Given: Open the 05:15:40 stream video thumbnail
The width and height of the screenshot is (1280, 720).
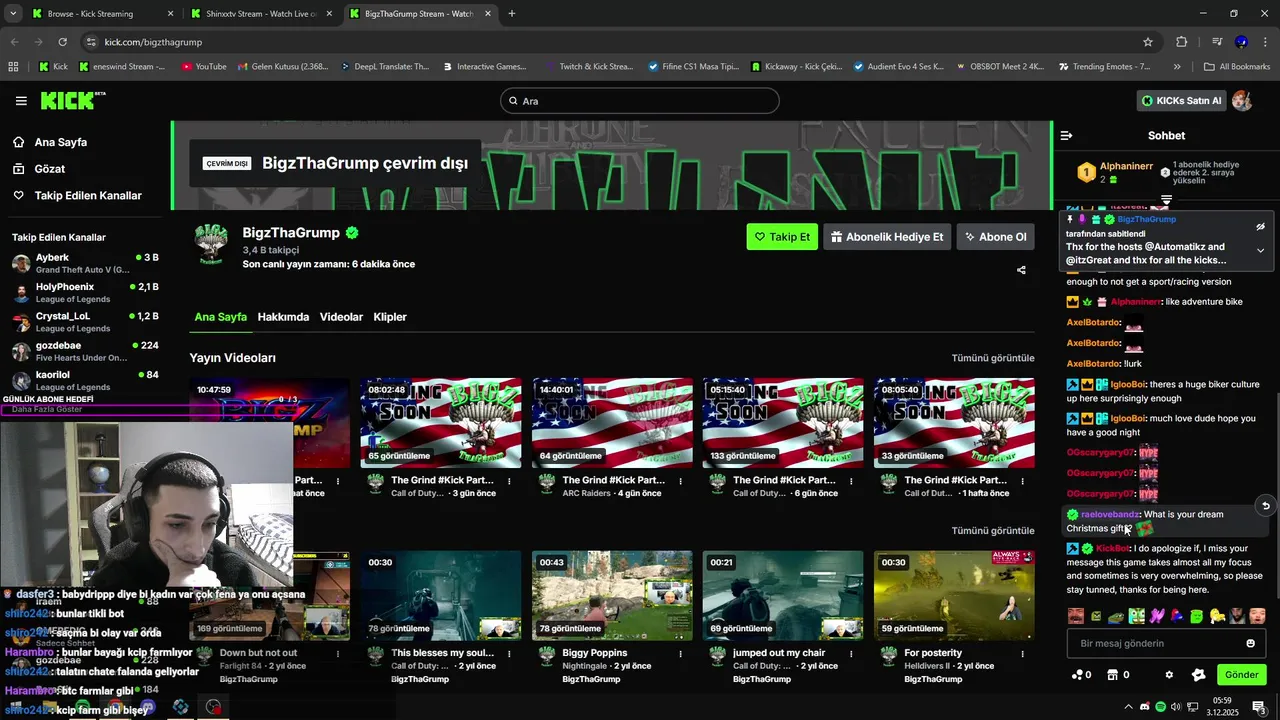Looking at the screenshot, I should click(783, 423).
